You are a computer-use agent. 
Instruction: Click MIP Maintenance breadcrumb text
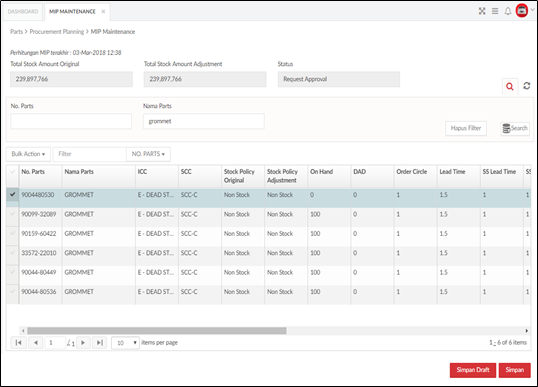tap(113, 32)
